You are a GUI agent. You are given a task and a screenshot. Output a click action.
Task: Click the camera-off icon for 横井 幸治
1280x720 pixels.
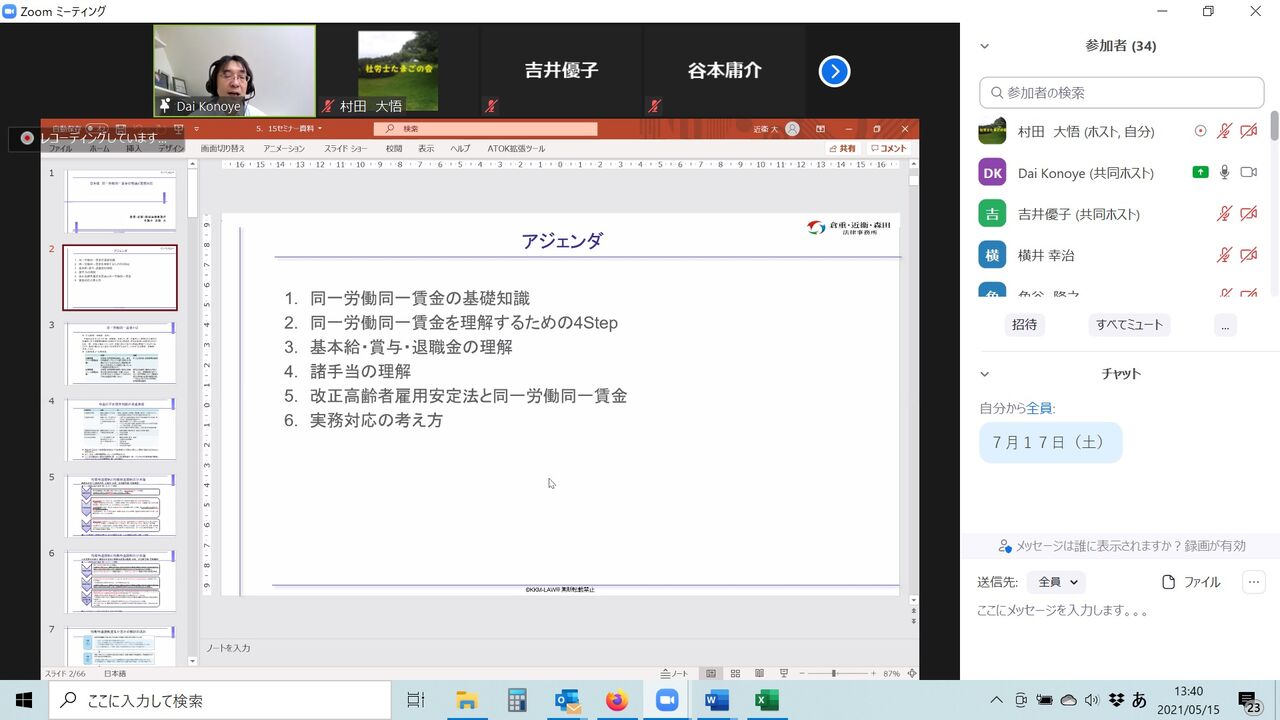[x=1249, y=255]
